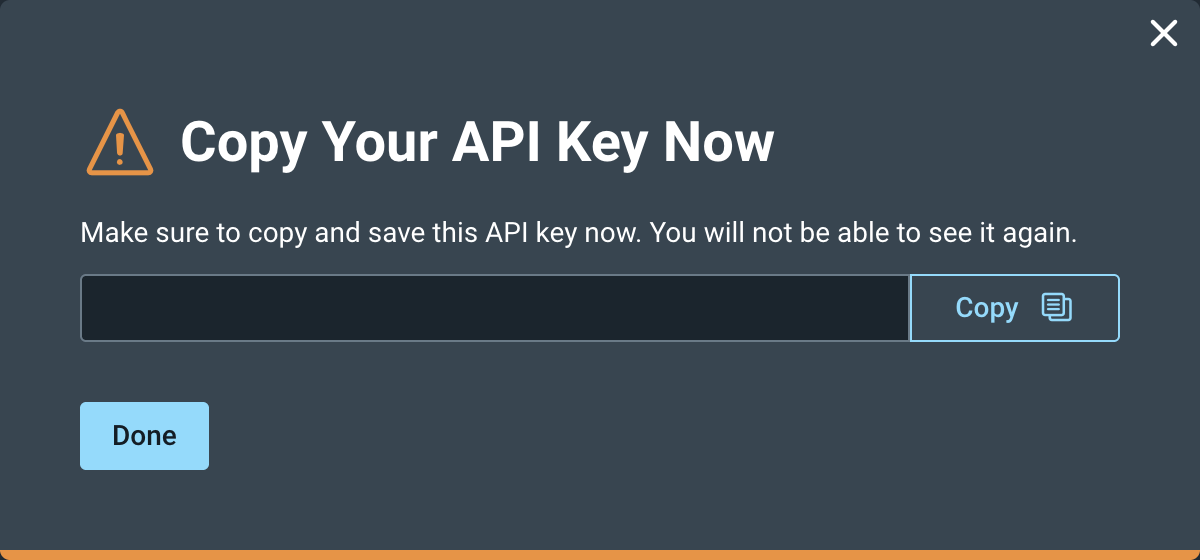Select the API key text field
Image resolution: width=1200 pixels, height=560 pixels.
pyautogui.click(x=494, y=308)
